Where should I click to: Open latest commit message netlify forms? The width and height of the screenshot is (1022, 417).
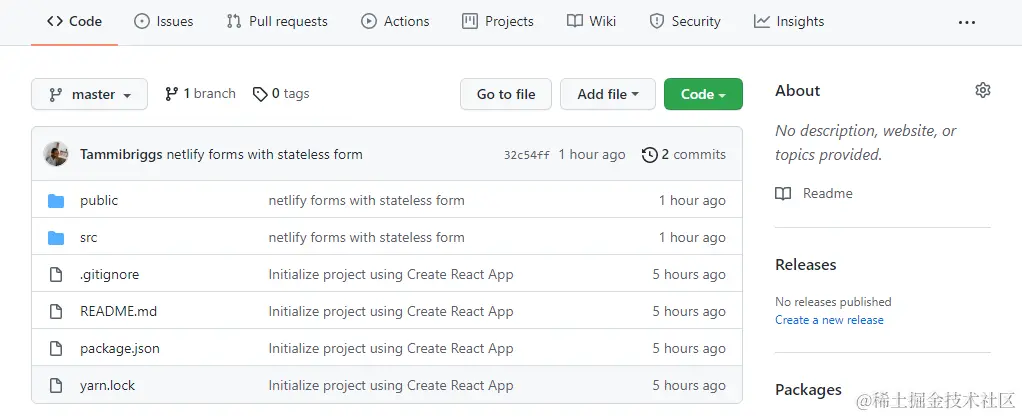[x=265, y=154]
